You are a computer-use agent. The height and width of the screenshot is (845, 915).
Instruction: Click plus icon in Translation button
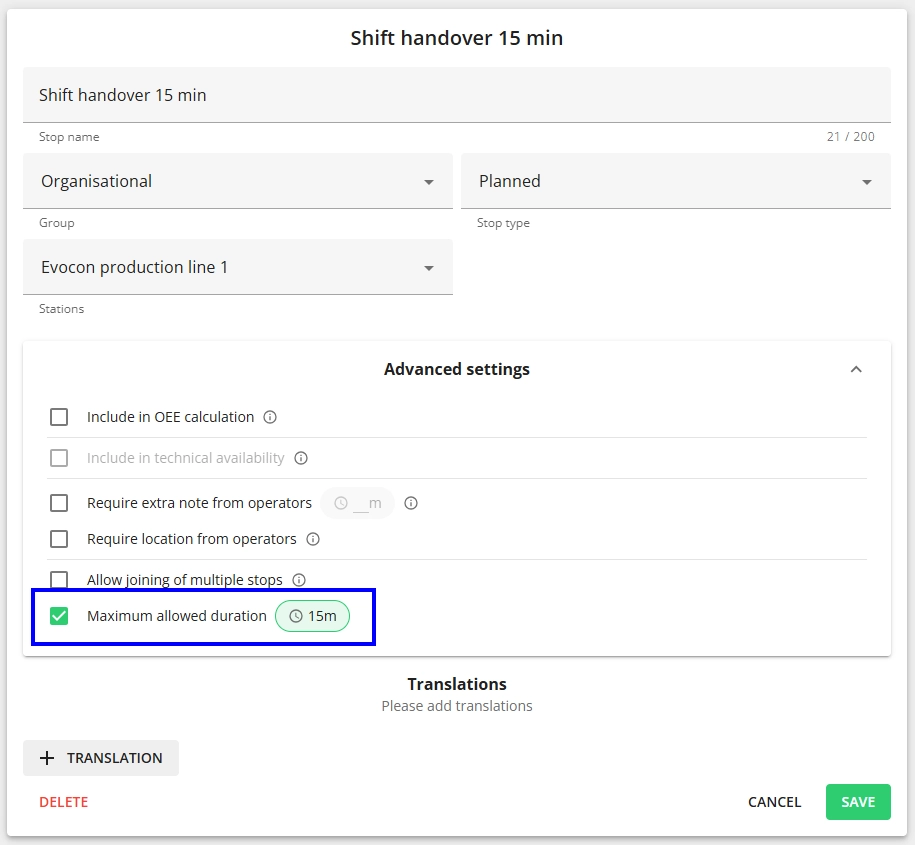point(47,758)
